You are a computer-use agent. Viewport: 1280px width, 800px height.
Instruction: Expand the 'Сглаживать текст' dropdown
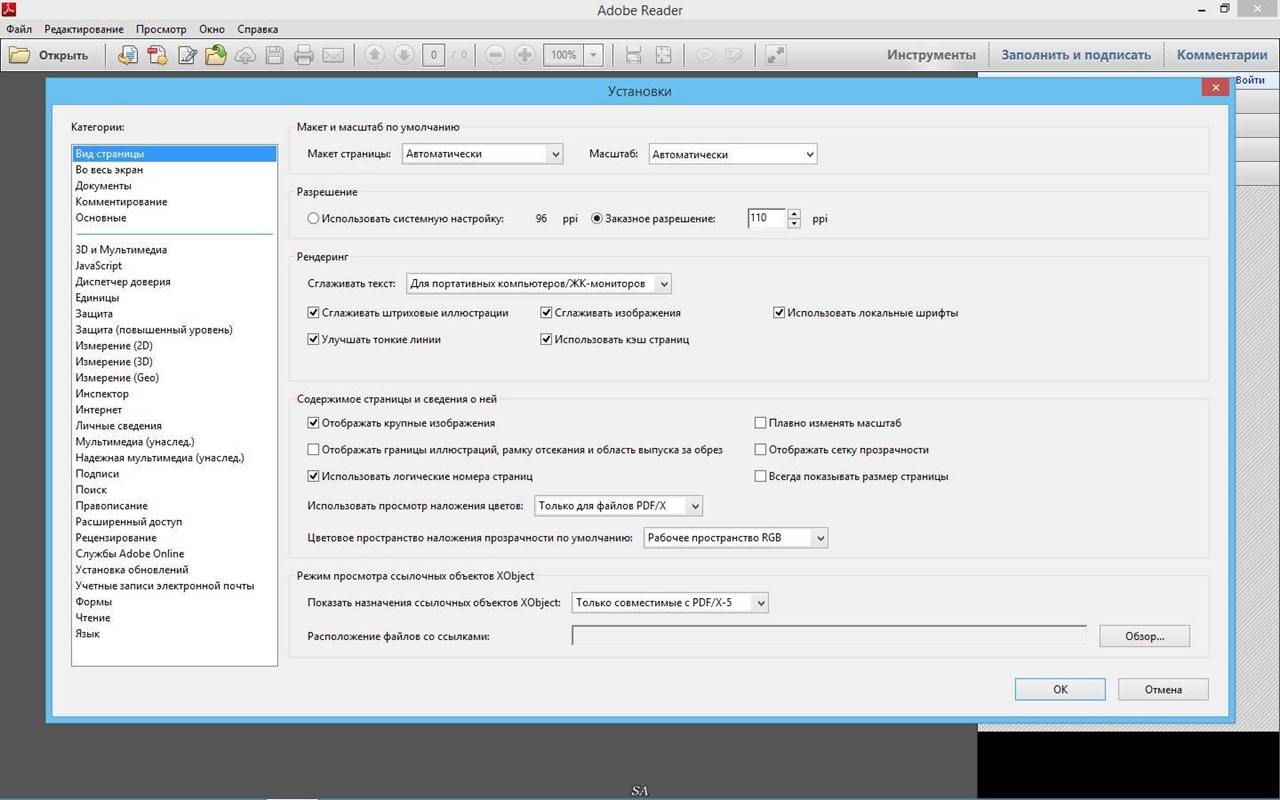[538, 284]
